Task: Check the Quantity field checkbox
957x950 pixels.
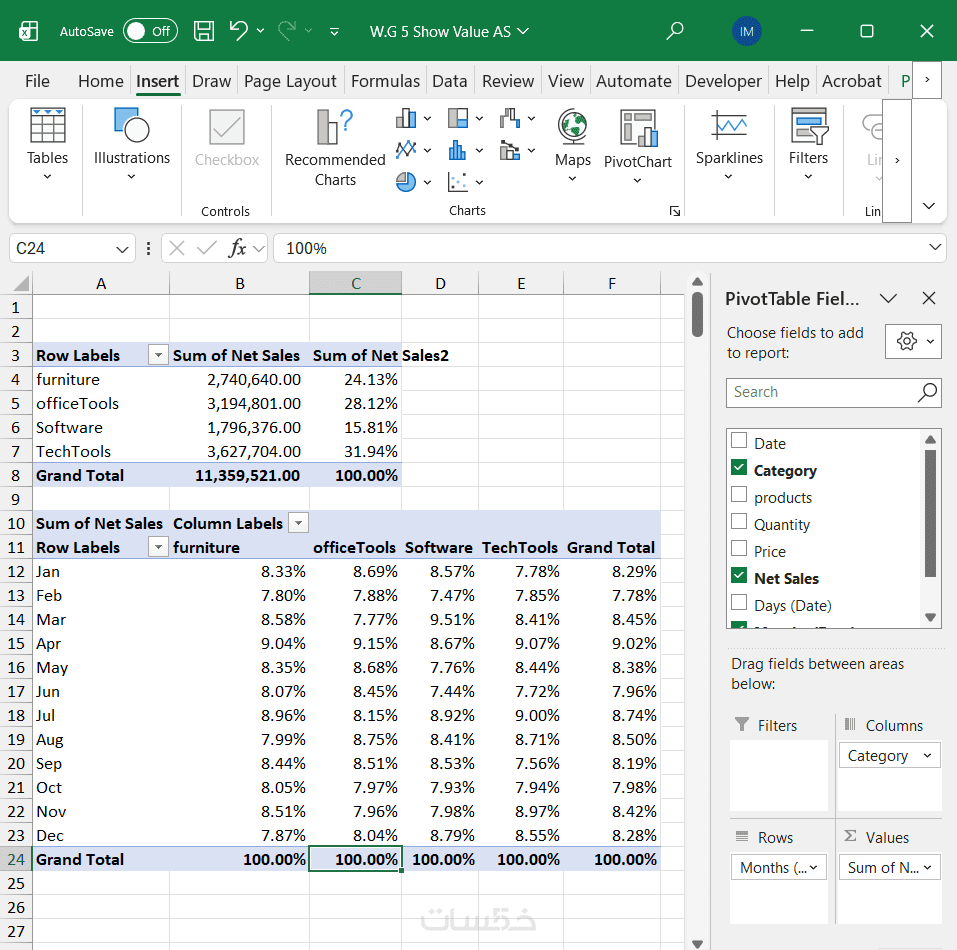Action: tap(739, 522)
